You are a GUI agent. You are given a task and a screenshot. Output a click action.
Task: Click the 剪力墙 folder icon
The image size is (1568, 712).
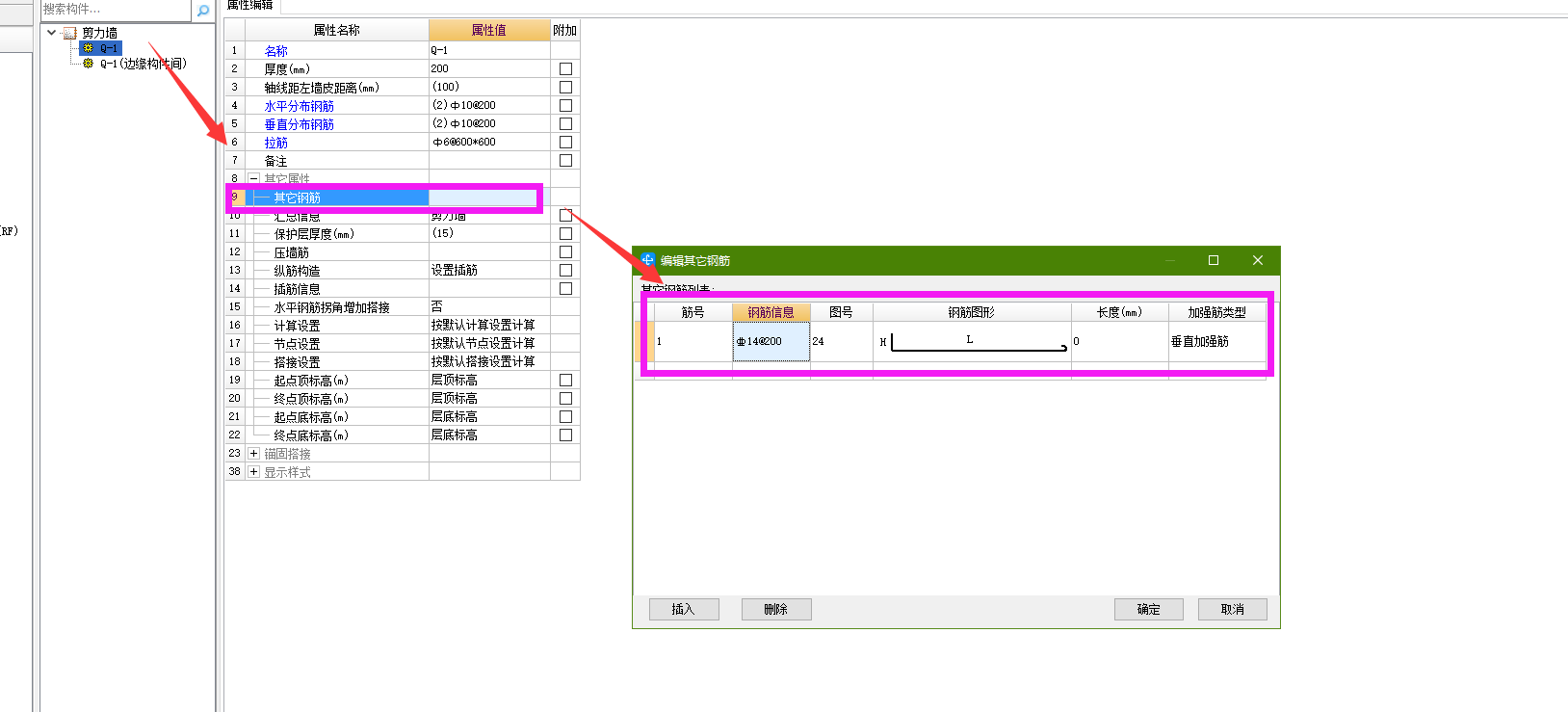point(69,33)
